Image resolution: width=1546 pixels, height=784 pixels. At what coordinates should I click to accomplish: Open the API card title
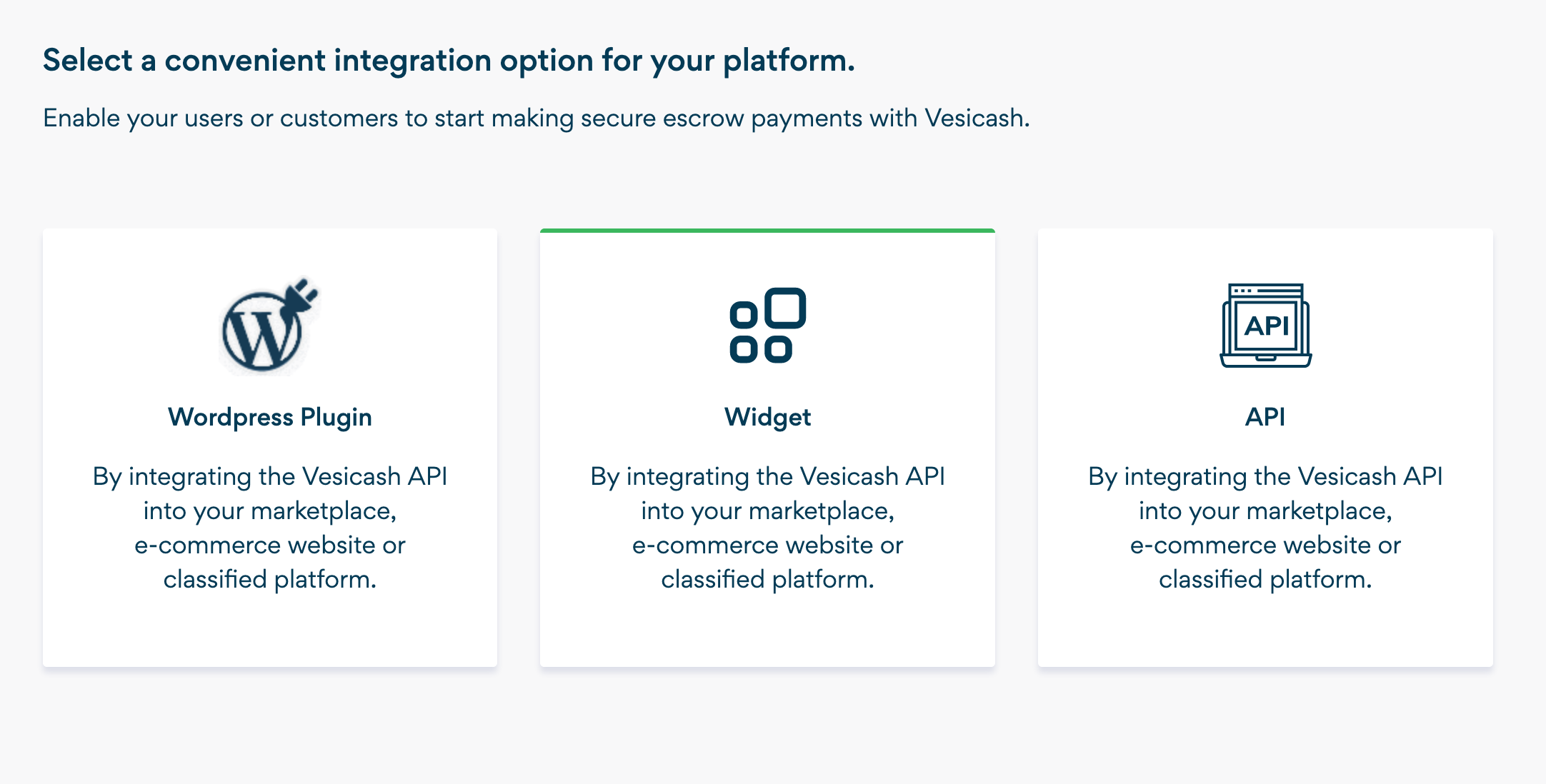pyautogui.click(x=1265, y=417)
